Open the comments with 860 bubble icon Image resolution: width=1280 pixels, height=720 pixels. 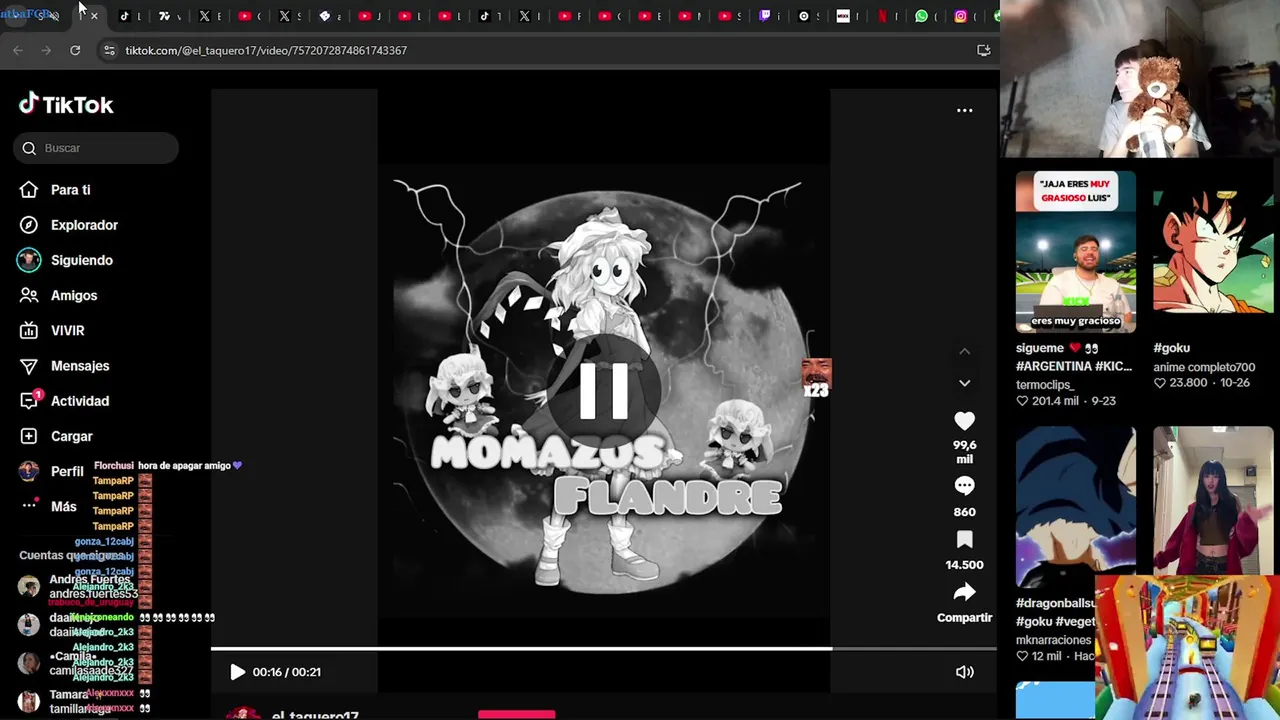tap(964, 486)
